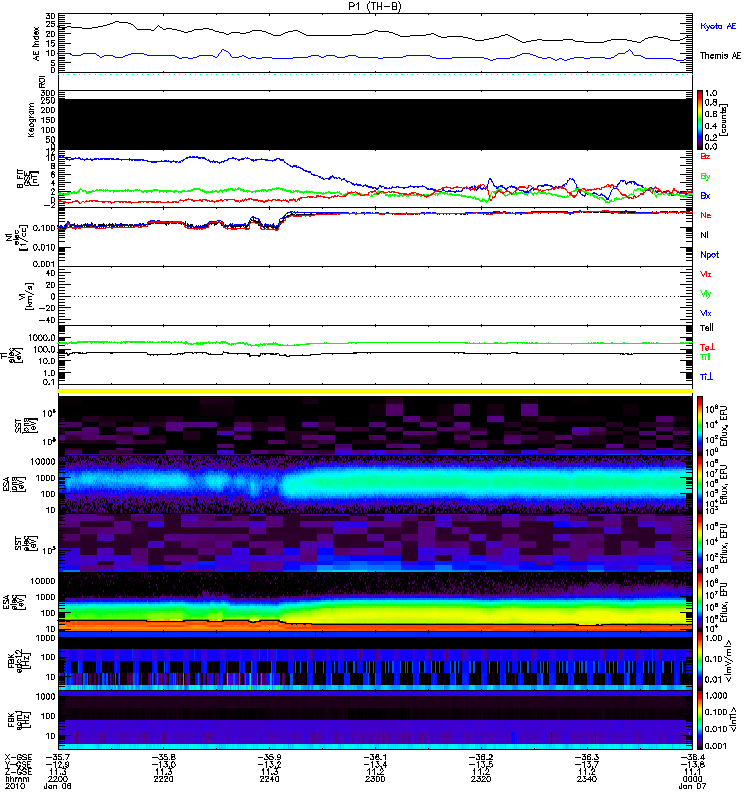The image size is (750, 800).
Task: Click the Jan 06 date label
Action: 58,786
